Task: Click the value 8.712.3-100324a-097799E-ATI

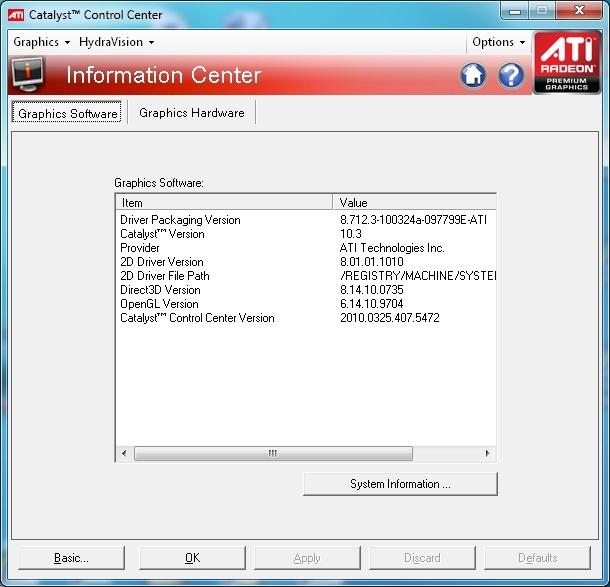Action: (x=414, y=220)
